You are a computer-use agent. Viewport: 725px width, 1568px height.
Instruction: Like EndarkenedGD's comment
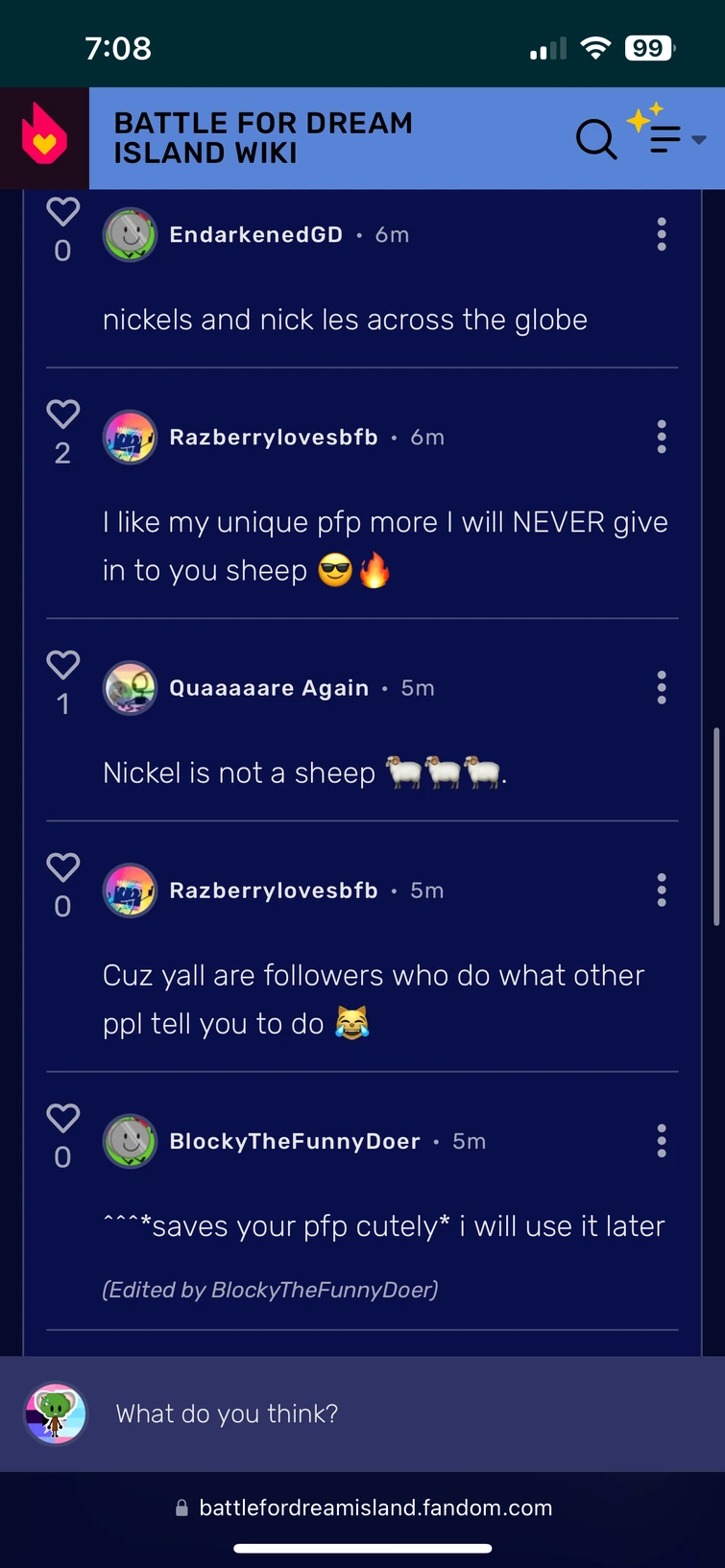(x=63, y=211)
